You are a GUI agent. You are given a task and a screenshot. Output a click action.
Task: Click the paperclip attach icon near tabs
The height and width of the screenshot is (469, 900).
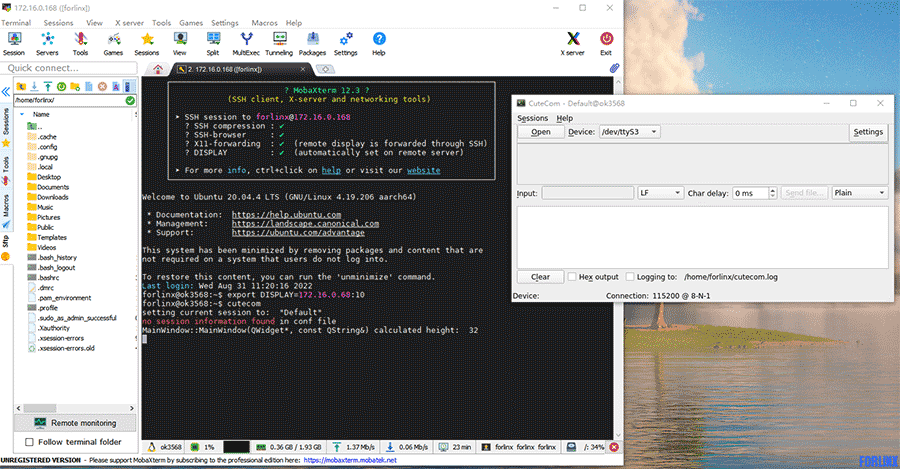coord(614,68)
